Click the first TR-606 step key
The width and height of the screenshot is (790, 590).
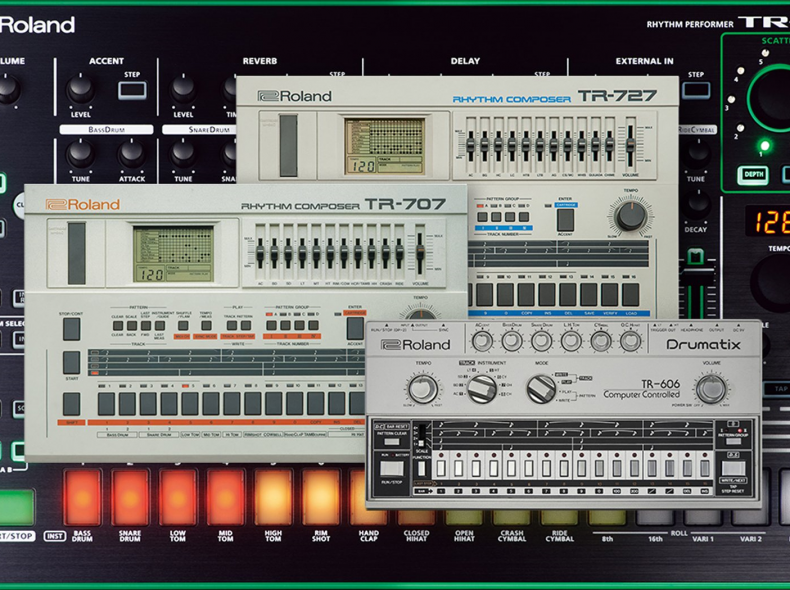[441, 468]
